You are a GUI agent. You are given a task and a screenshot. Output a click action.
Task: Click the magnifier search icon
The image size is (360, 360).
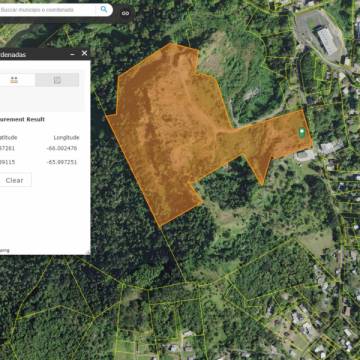point(104,9)
